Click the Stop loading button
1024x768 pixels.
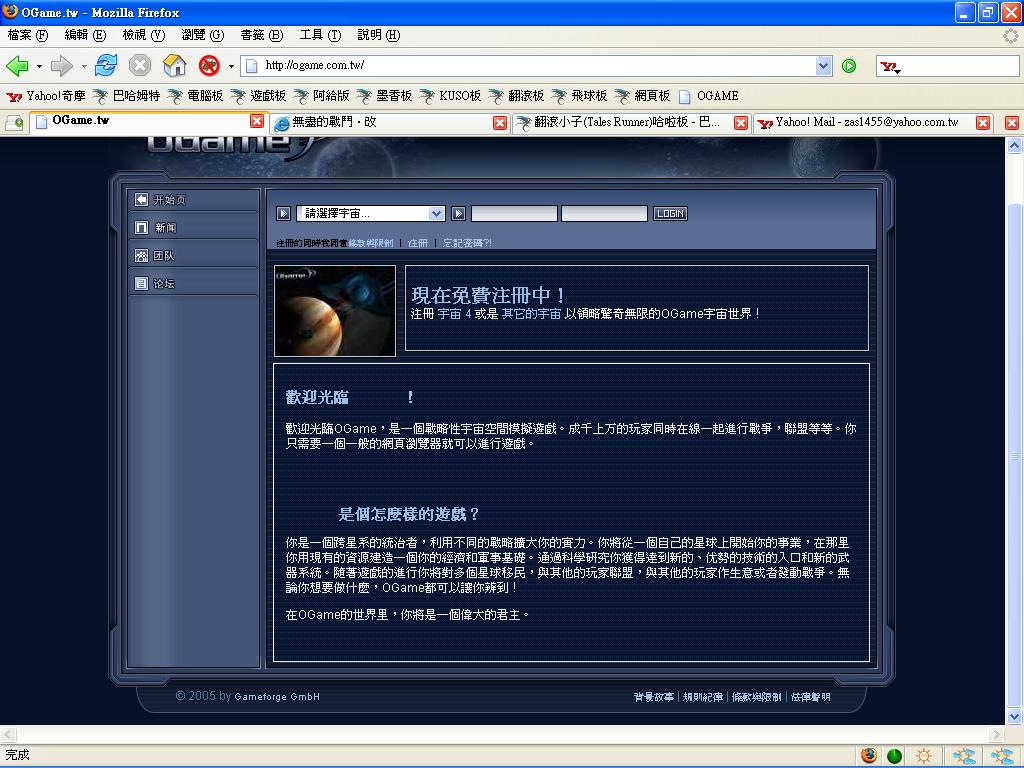(x=140, y=65)
